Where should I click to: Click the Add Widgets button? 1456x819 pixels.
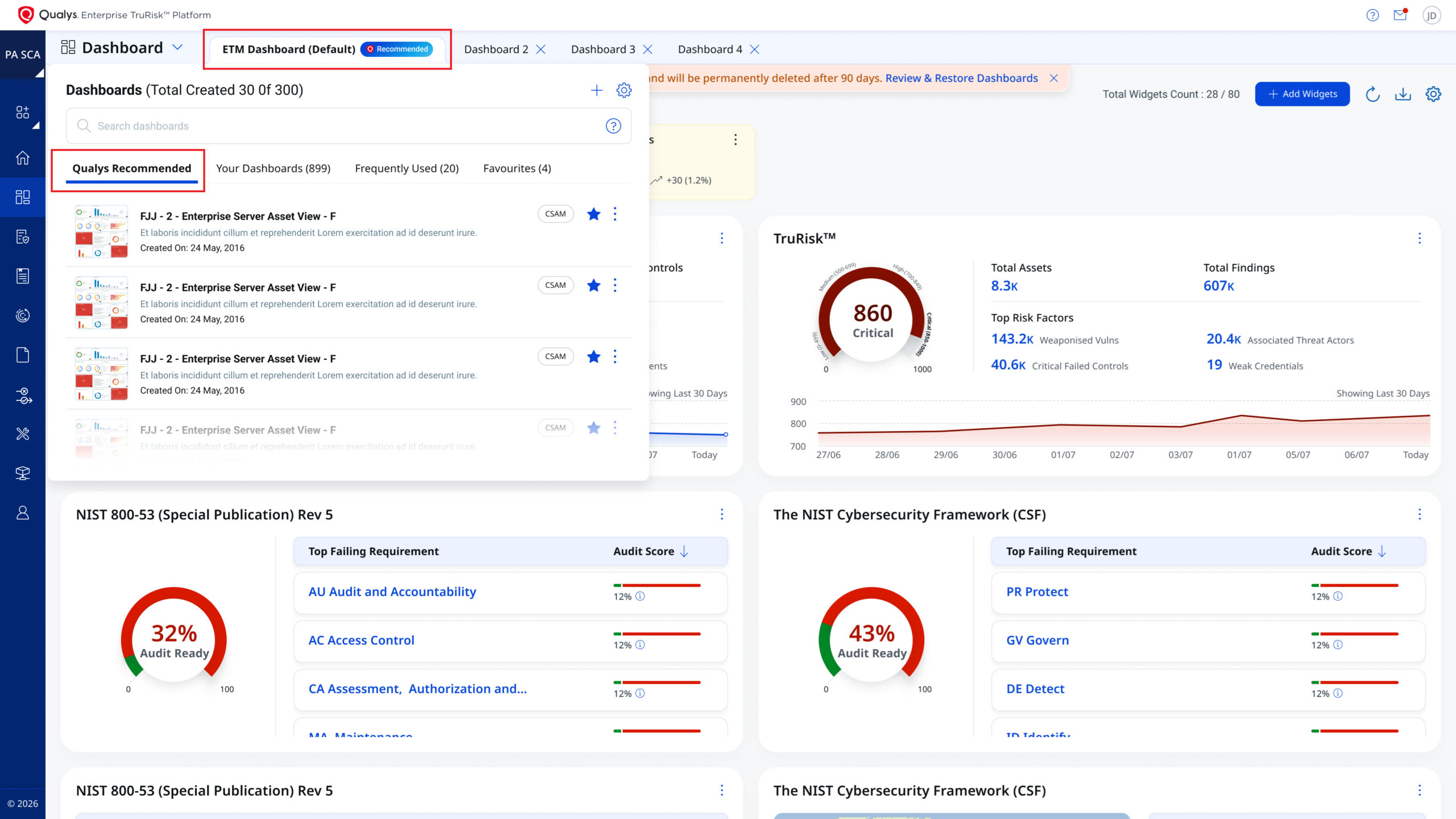pos(1302,94)
